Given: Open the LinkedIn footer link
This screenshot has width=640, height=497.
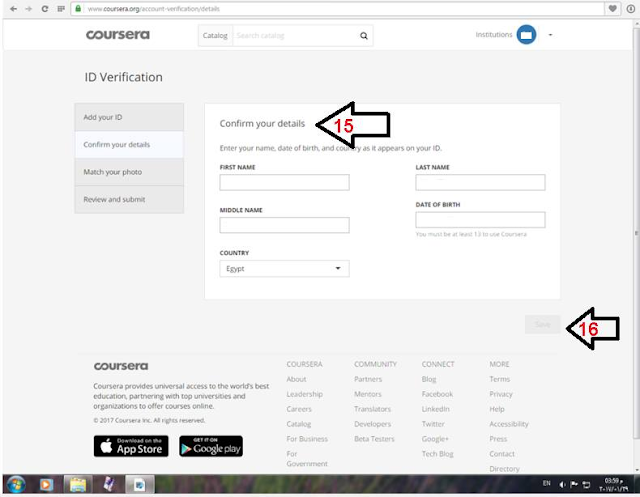Looking at the screenshot, I should 436,409.
